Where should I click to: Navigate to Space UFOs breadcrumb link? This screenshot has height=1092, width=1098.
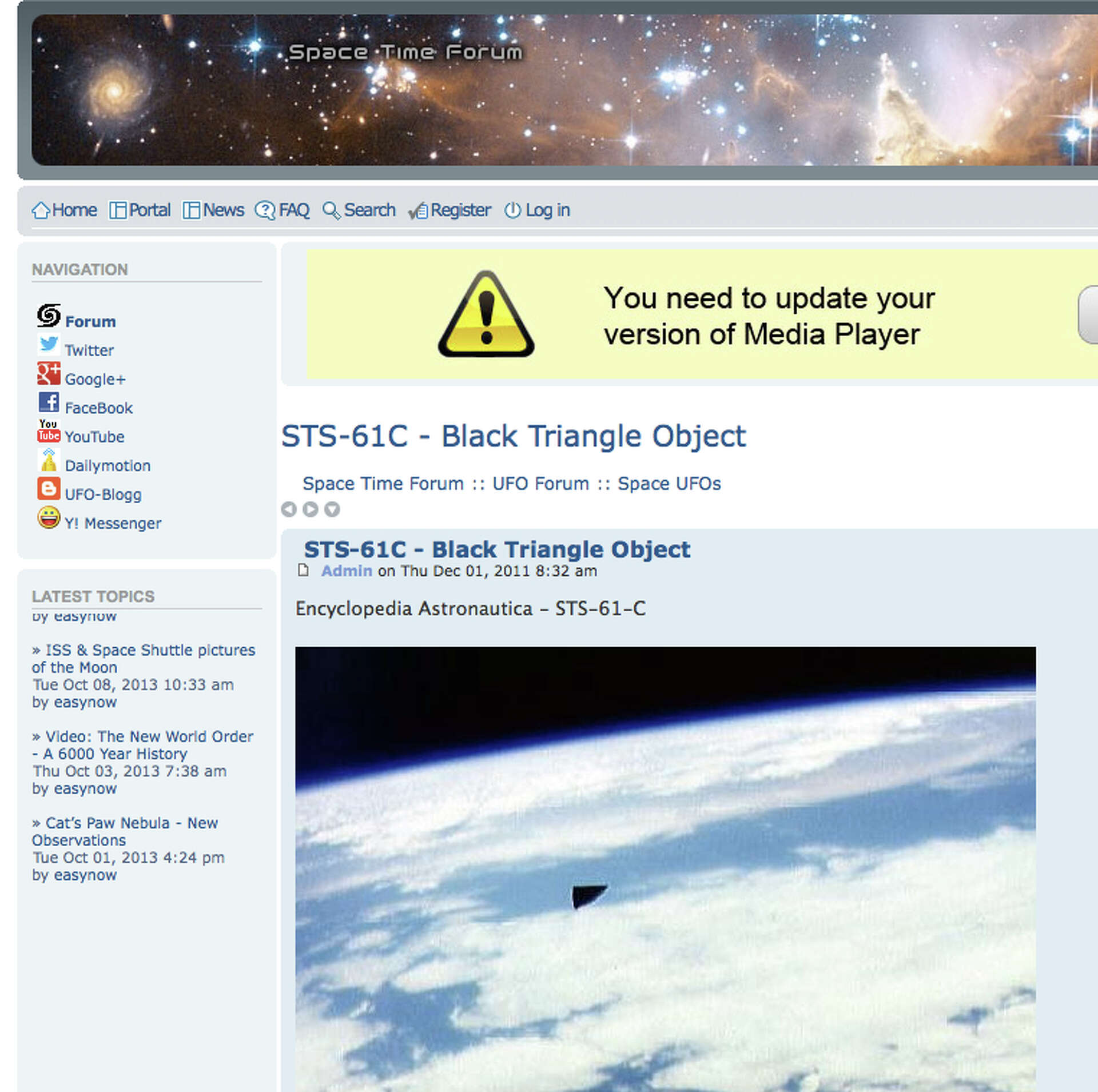click(669, 483)
